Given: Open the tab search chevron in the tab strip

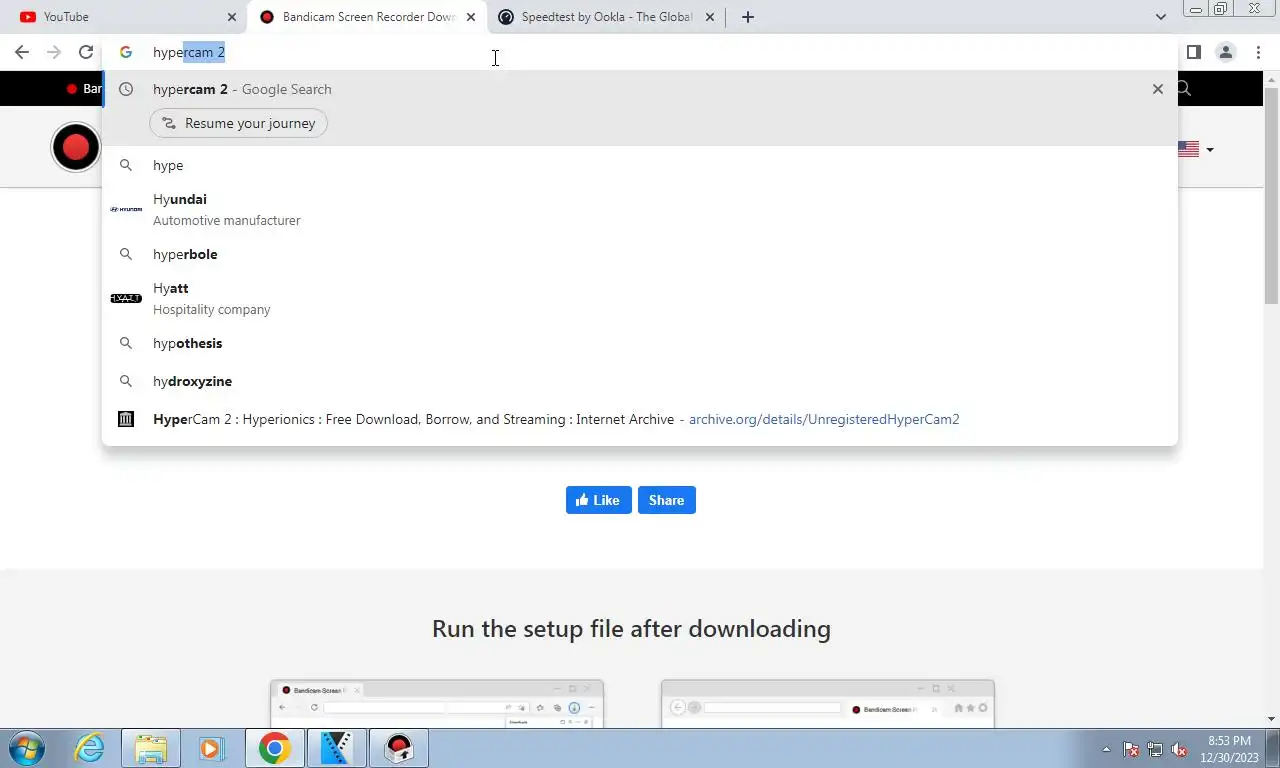Looking at the screenshot, I should (1160, 17).
